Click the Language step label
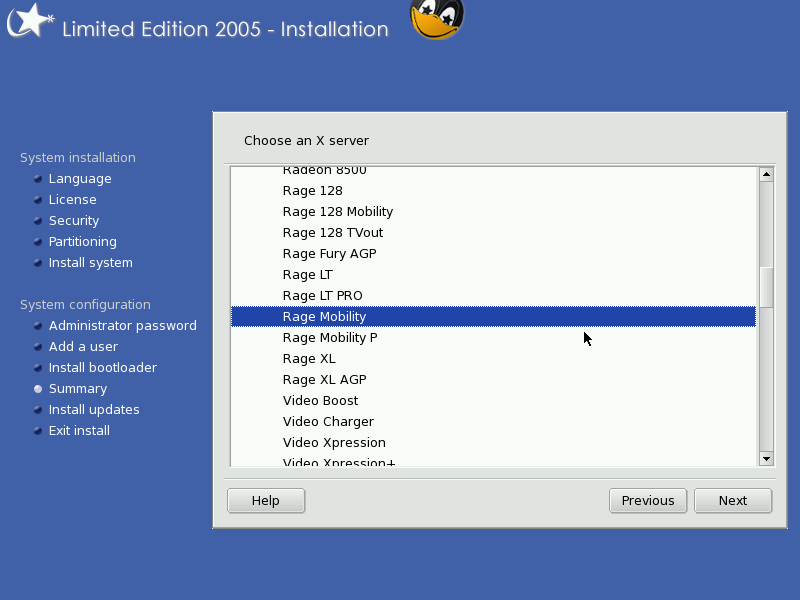 click(x=80, y=179)
